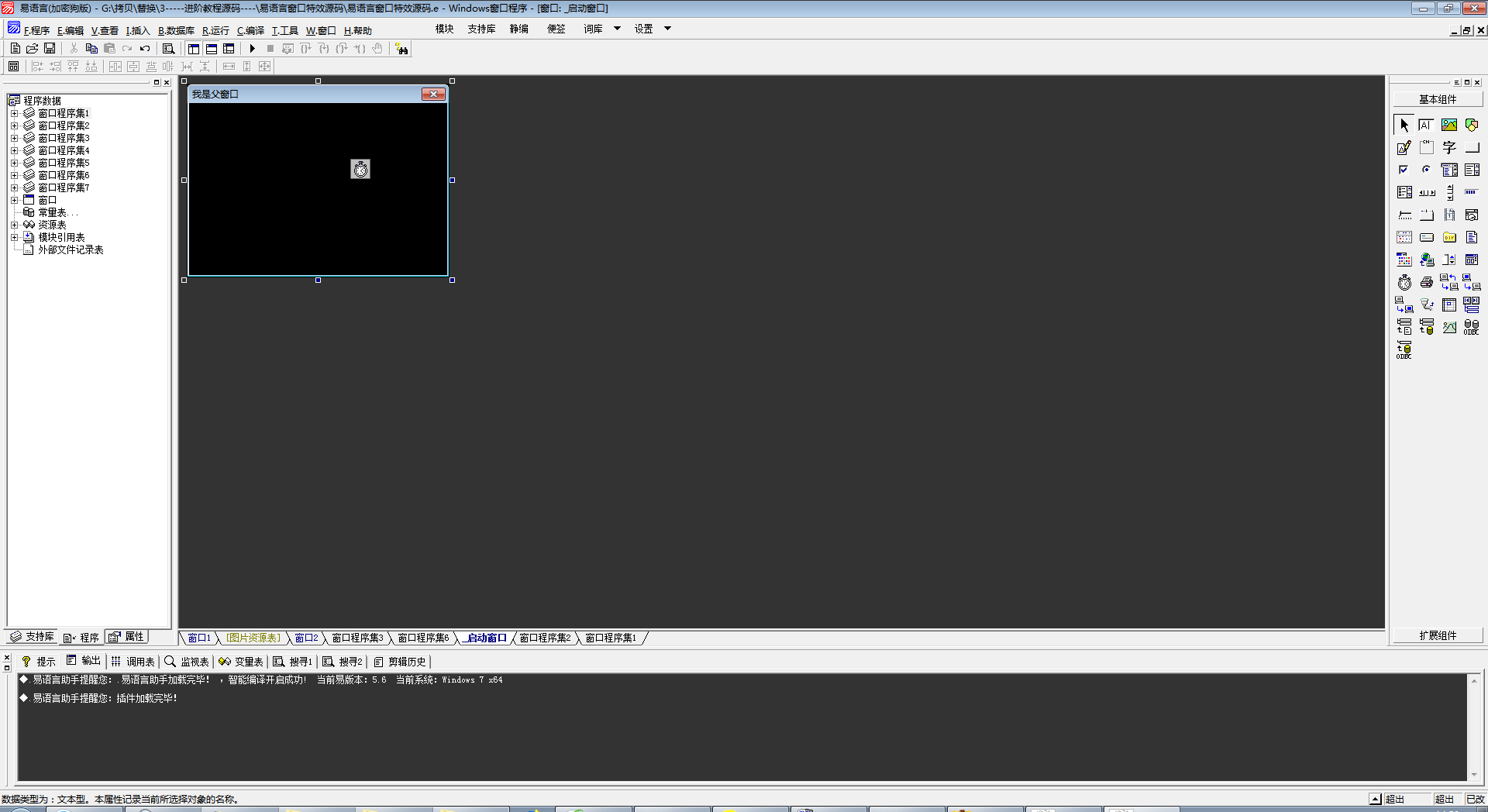
Task: Pick the button component
Action: click(1472, 147)
